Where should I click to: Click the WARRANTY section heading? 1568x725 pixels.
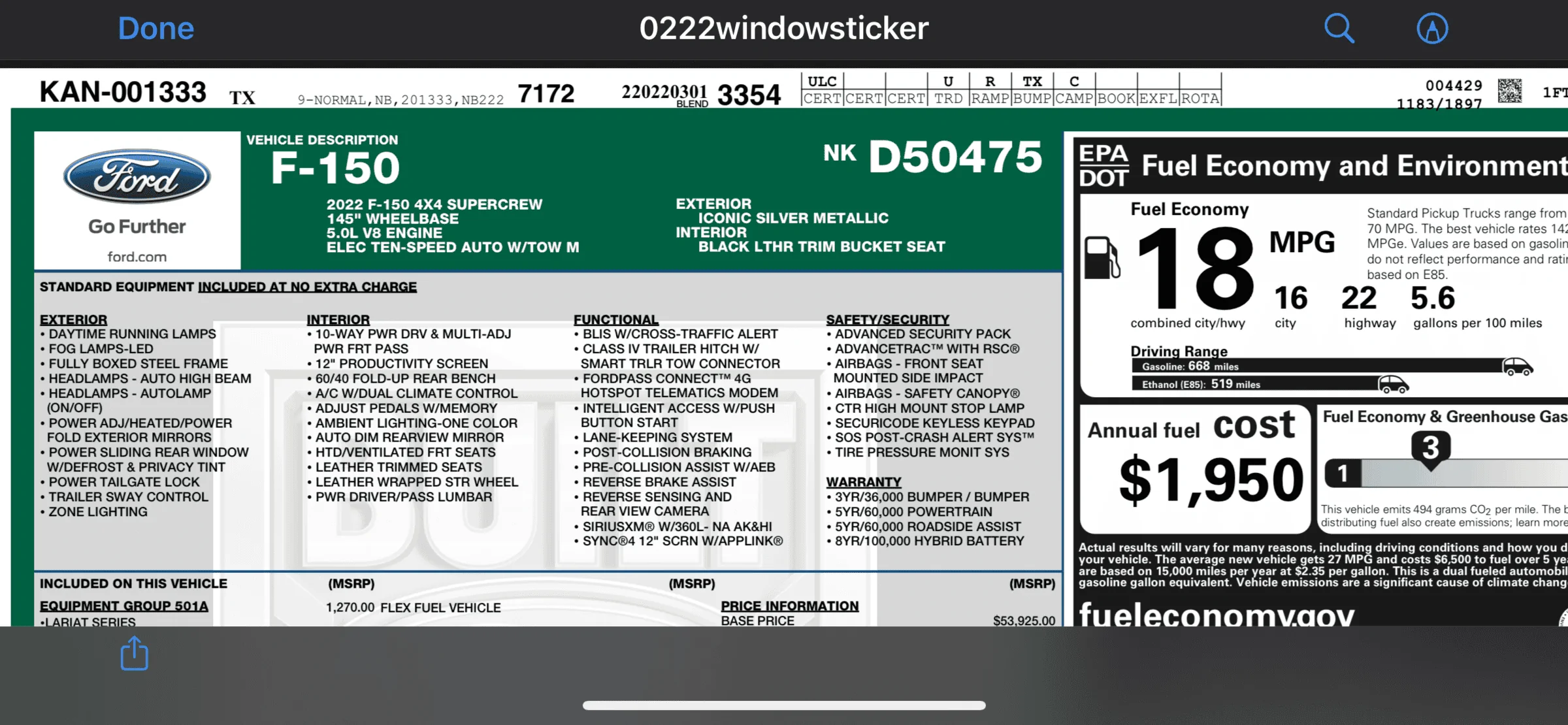[864, 482]
